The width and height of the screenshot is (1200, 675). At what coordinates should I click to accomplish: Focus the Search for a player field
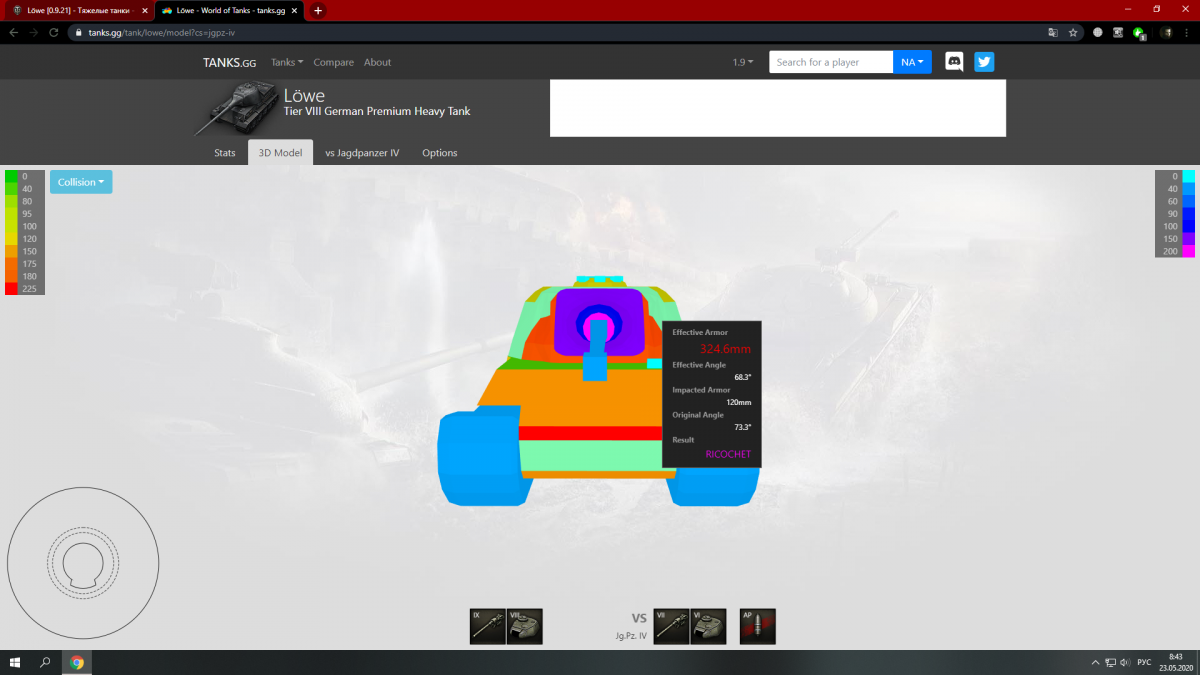click(830, 62)
